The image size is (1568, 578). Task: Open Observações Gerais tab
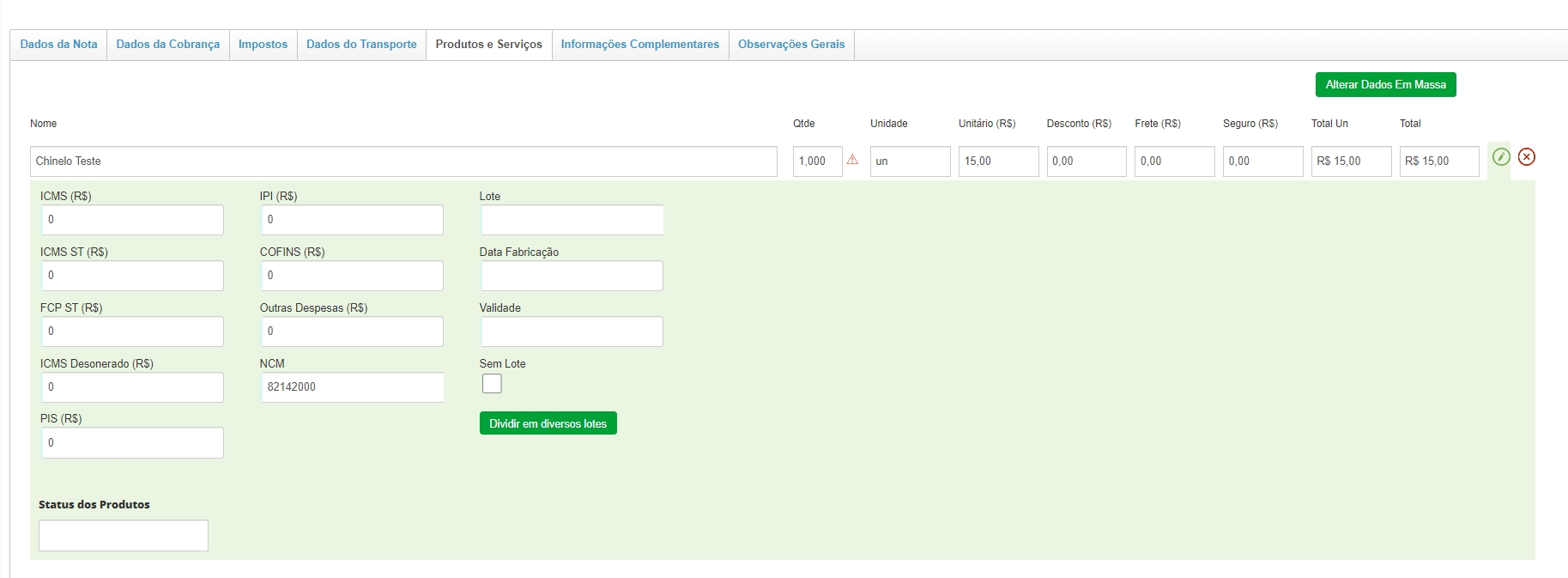(790, 45)
